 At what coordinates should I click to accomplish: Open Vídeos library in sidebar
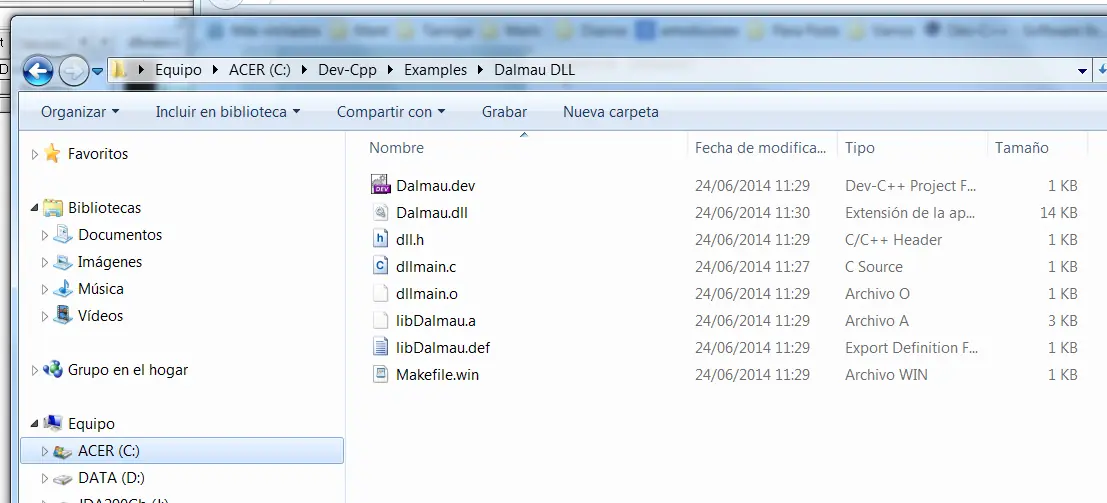point(100,315)
